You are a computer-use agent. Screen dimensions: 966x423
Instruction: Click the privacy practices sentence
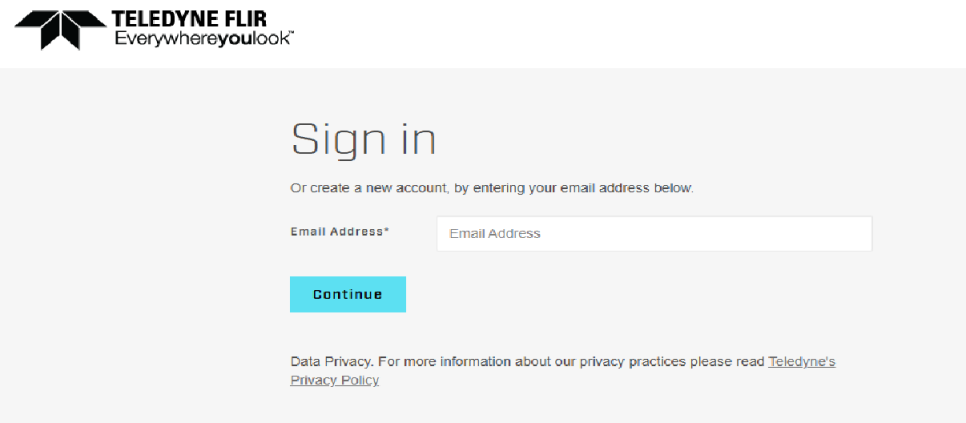point(571,361)
